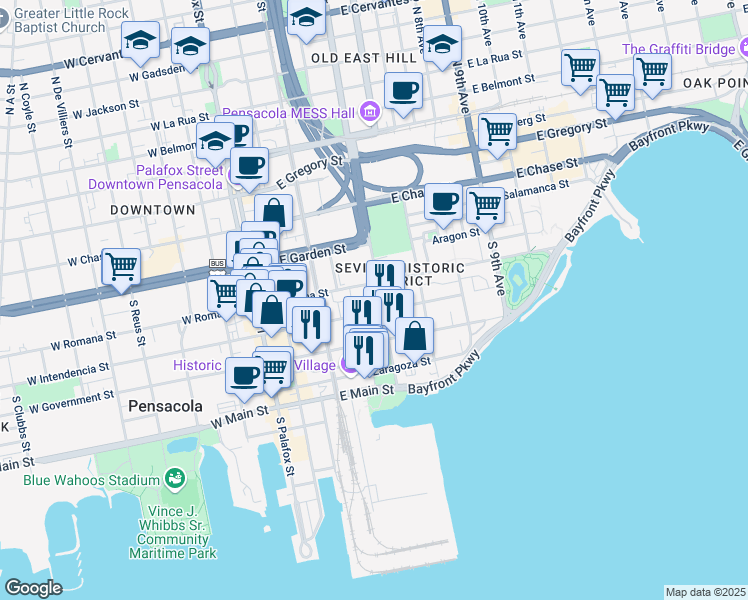Select the grocery cart marker on E Gregory St
Image resolution: width=748 pixels, height=600 pixels.
click(497, 133)
